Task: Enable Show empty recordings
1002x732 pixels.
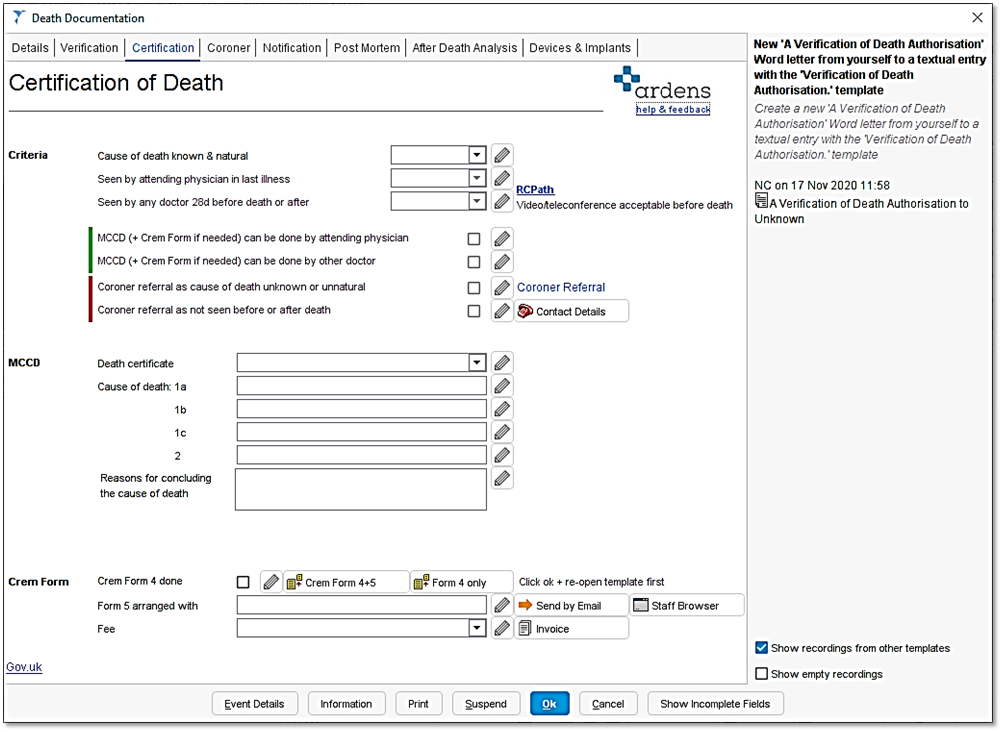Action: coord(761,673)
